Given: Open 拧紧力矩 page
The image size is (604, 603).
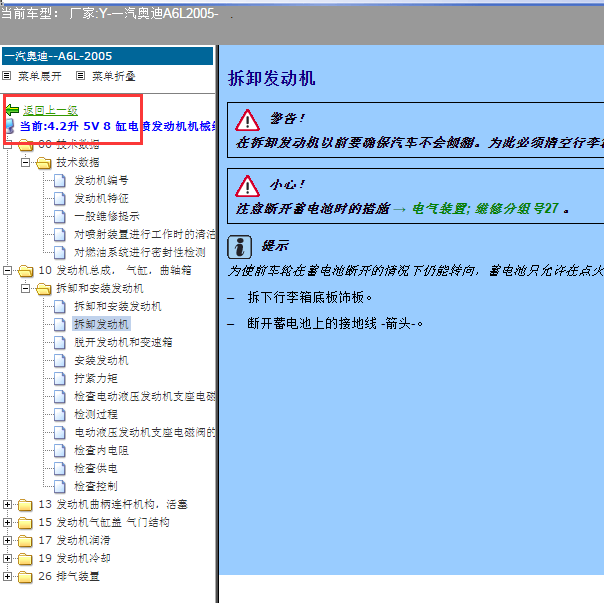Looking at the screenshot, I should [x=96, y=378].
